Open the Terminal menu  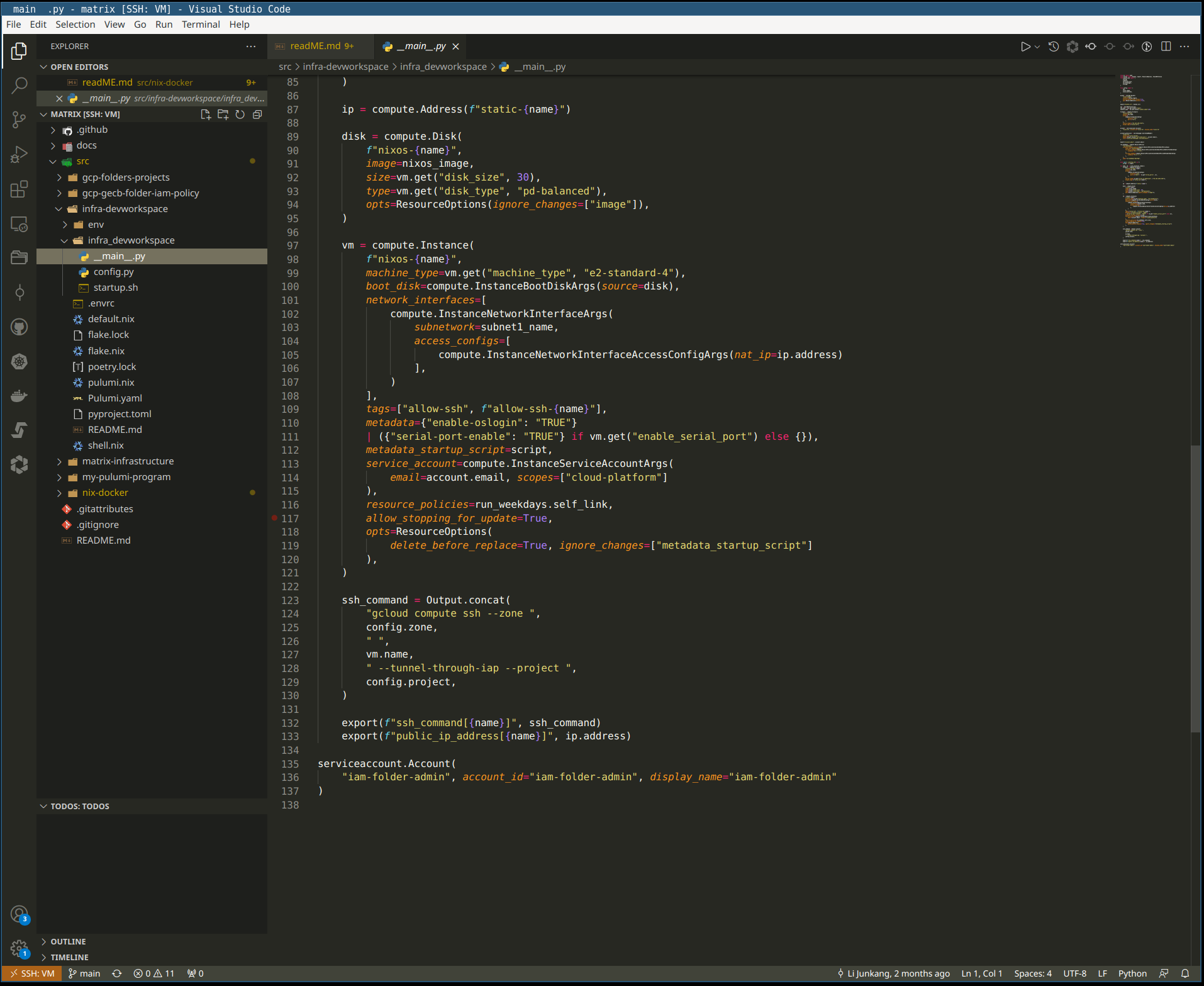pos(201,25)
